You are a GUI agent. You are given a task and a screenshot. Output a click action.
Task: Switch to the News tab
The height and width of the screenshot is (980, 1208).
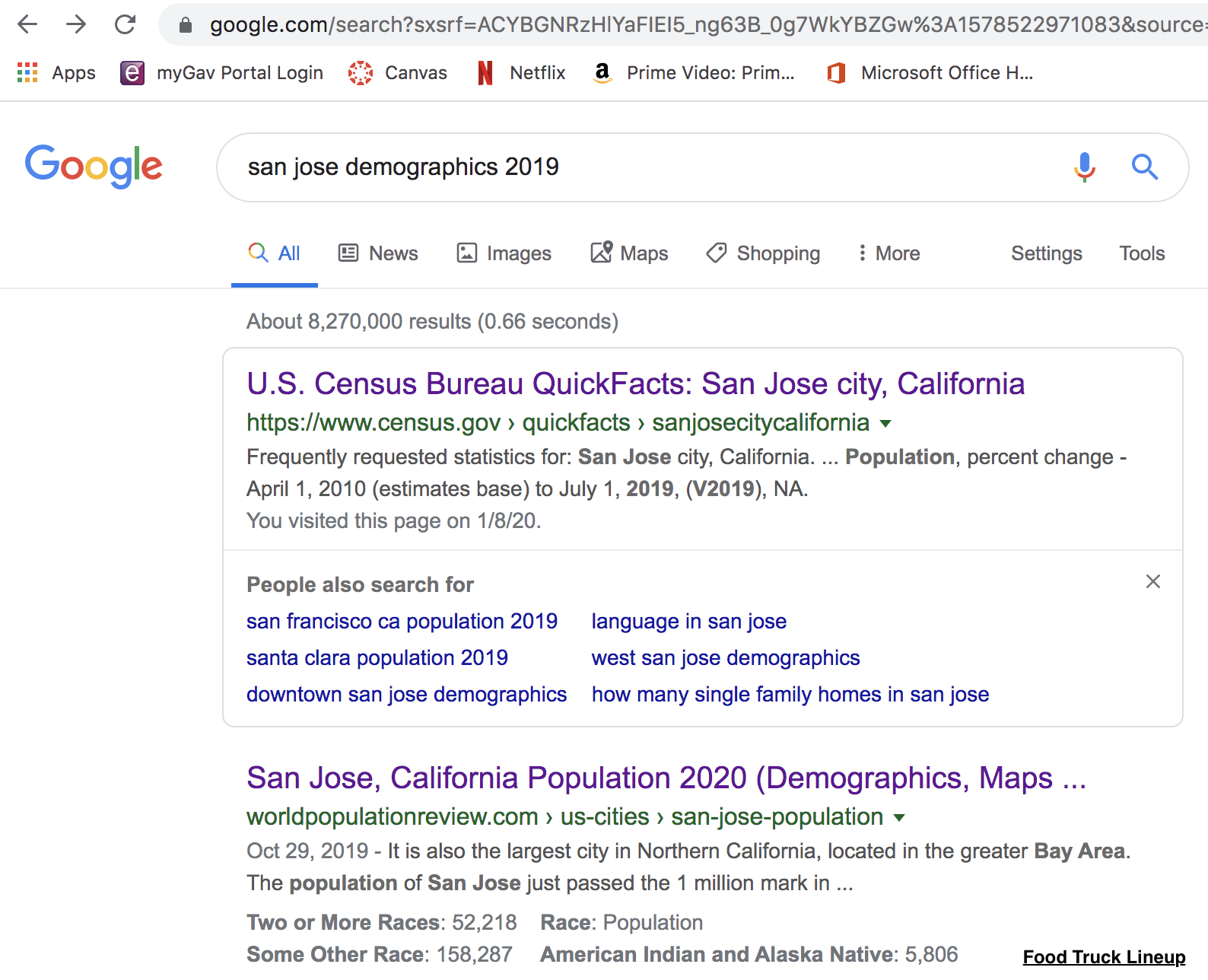coord(378,253)
